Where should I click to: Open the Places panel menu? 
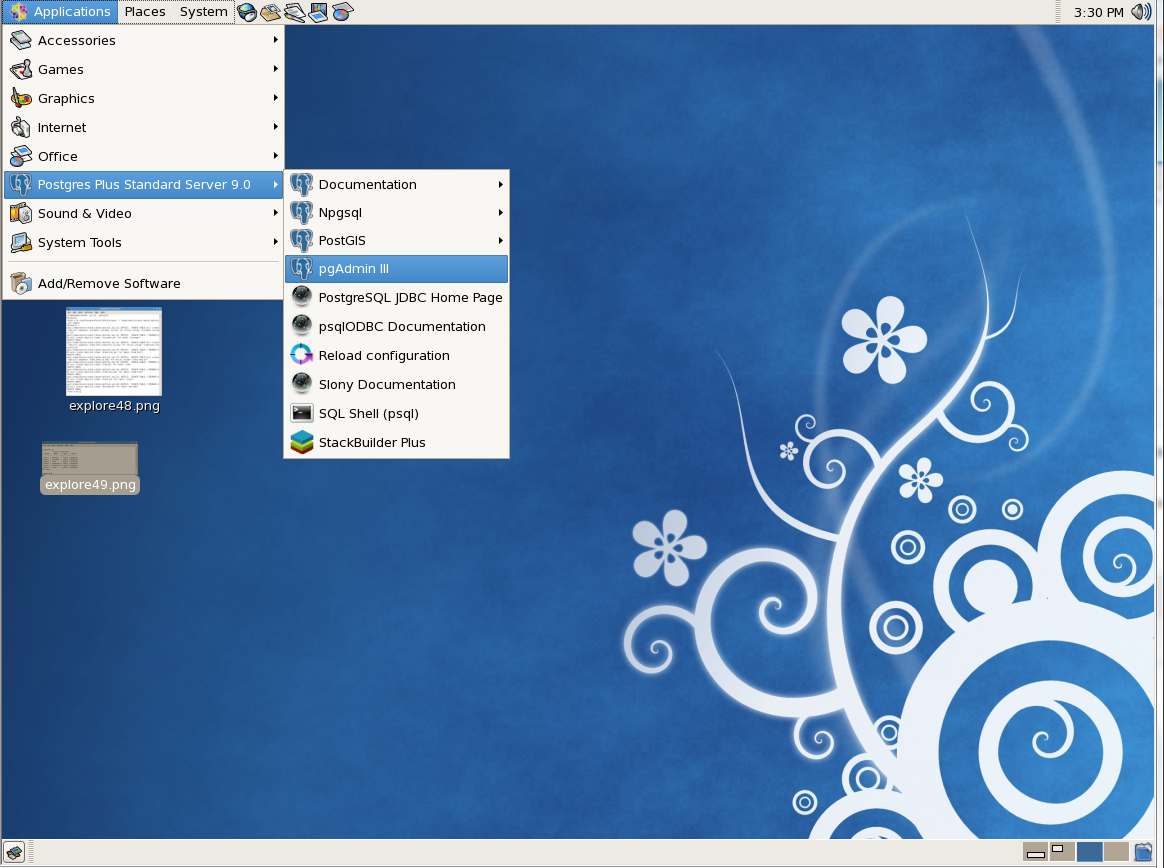point(145,12)
